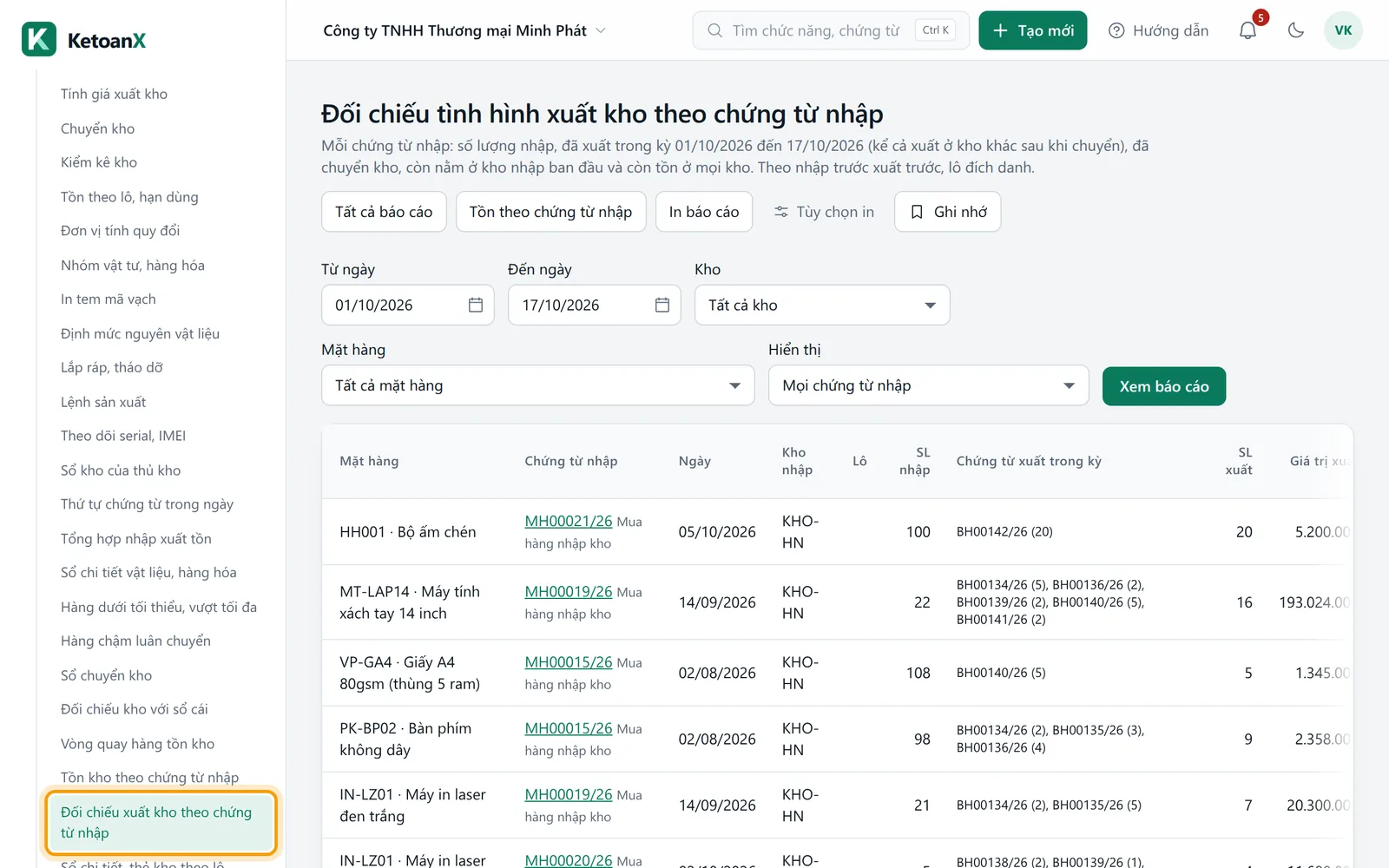The height and width of the screenshot is (868, 1389).
Task: Click the Ghi nhớ bookmark button
Action: point(947,212)
